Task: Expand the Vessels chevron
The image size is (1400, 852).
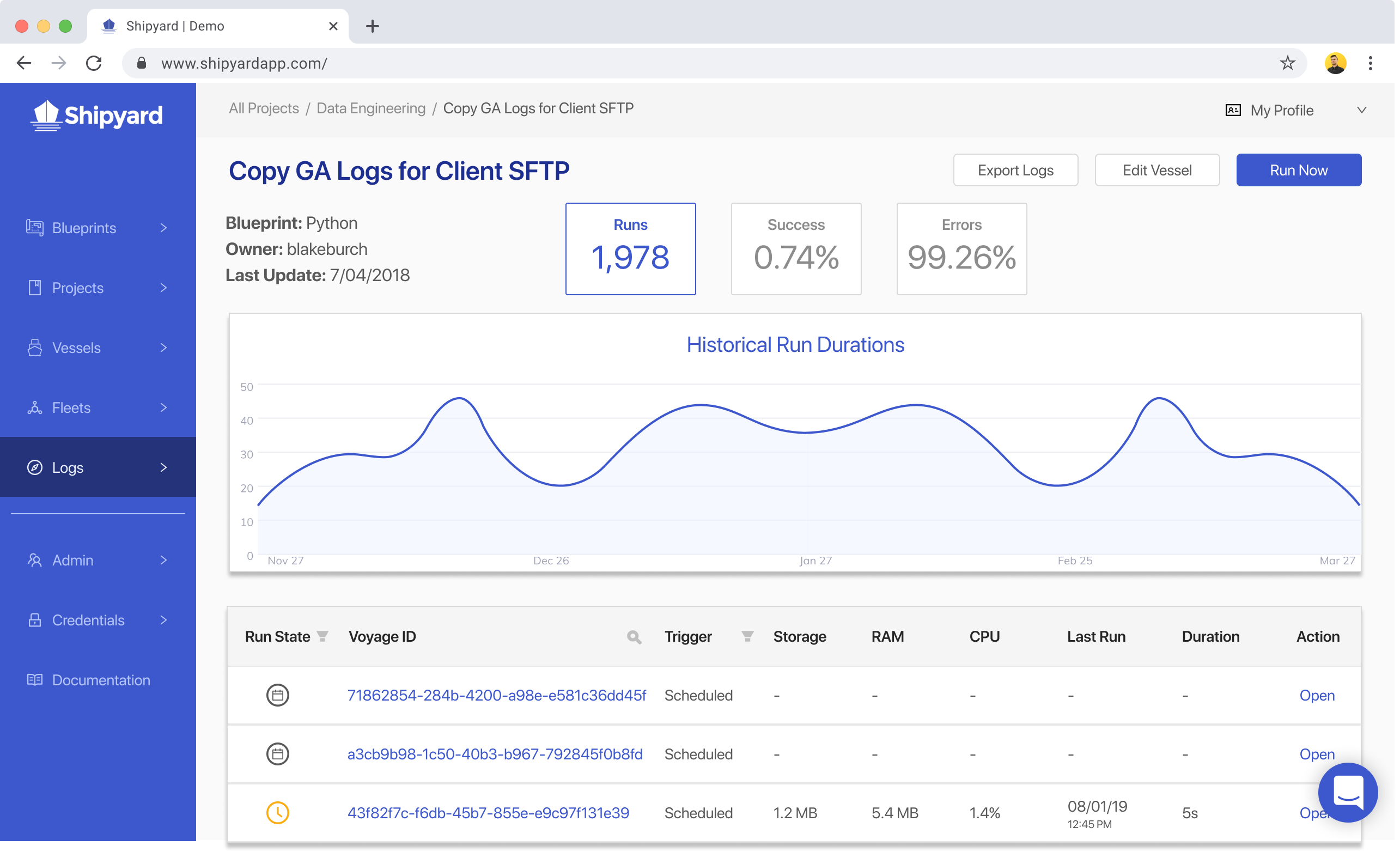Action: tap(163, 348)
